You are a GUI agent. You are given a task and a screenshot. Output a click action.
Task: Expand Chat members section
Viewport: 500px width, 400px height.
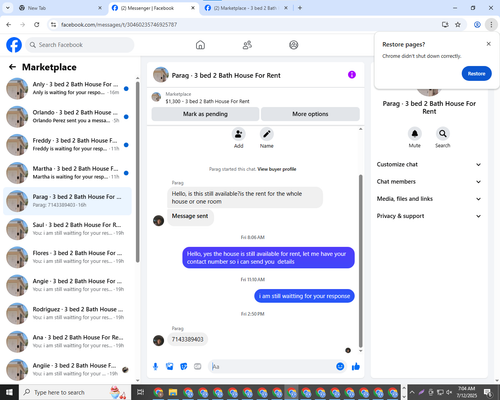click(x=429, y=182)
